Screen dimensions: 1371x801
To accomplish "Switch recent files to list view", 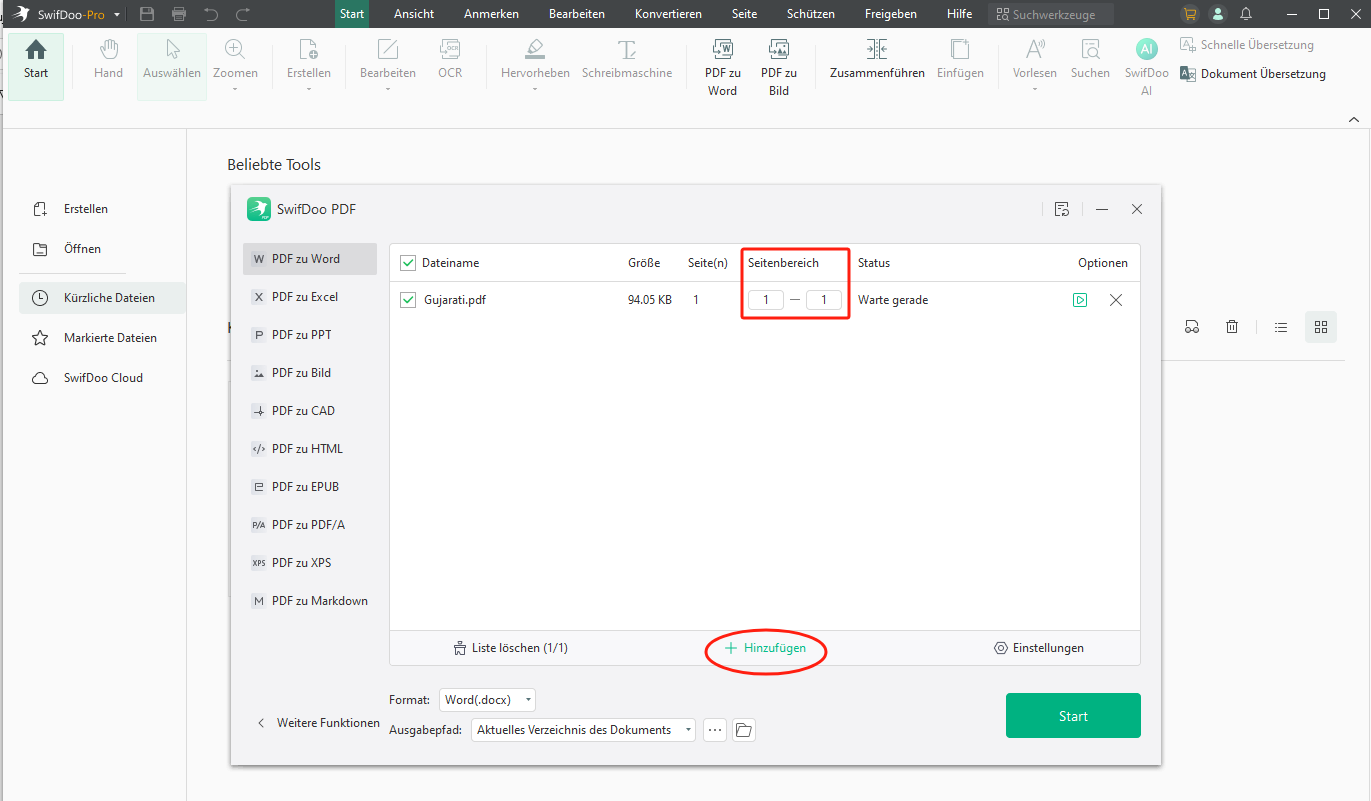I will click(1281, 327).
